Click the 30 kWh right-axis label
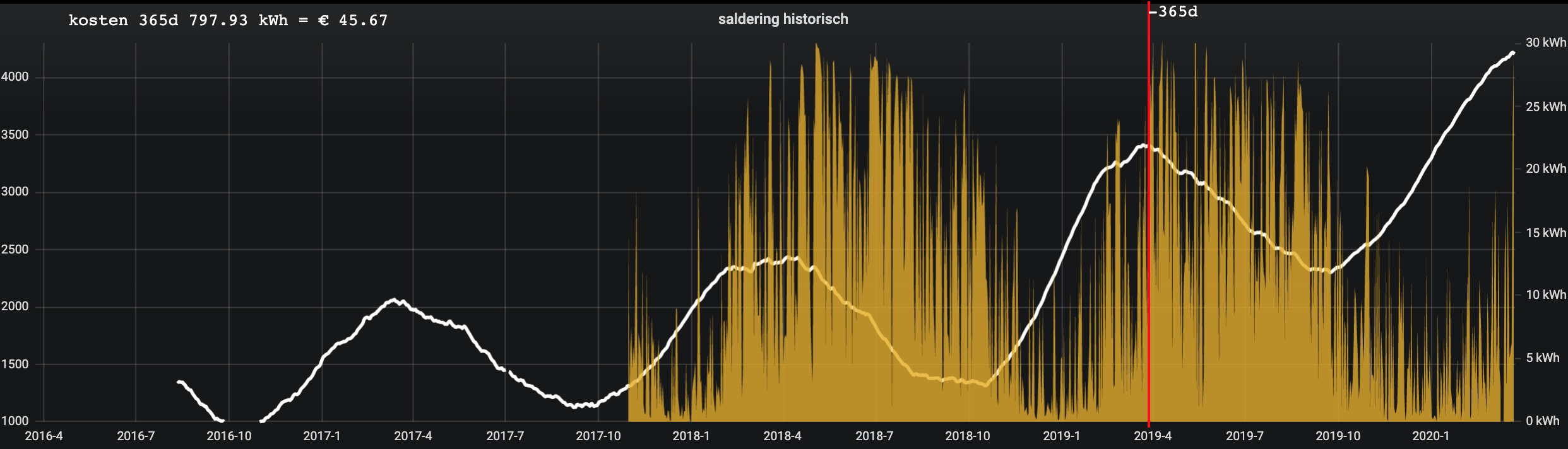 pos(1545,42)
